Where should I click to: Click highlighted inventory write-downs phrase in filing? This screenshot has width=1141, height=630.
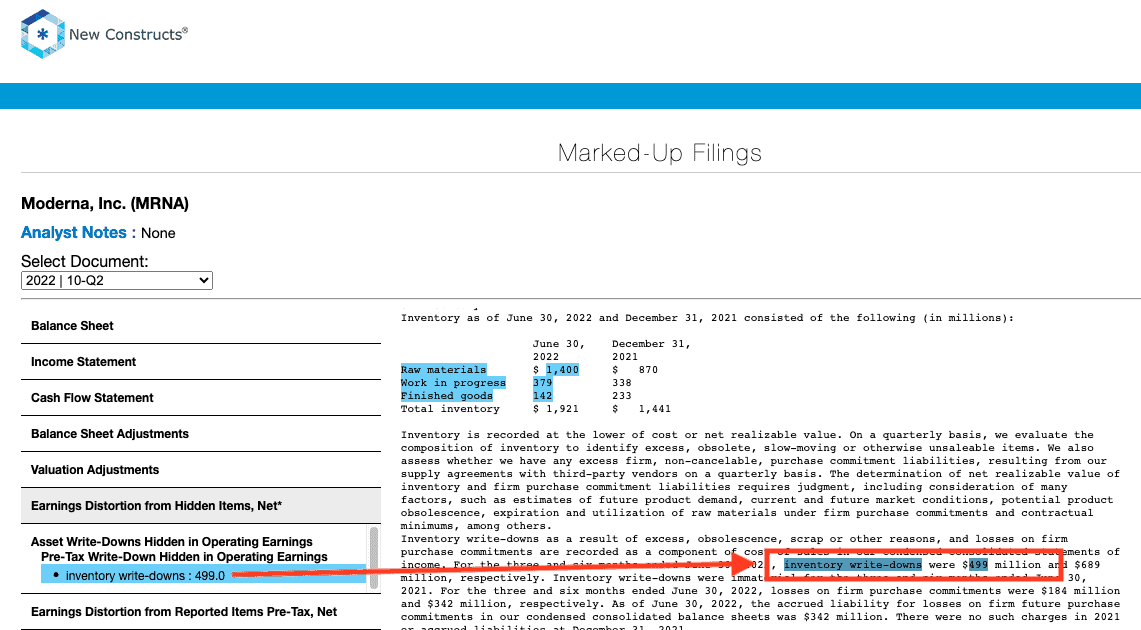(853, 565)
